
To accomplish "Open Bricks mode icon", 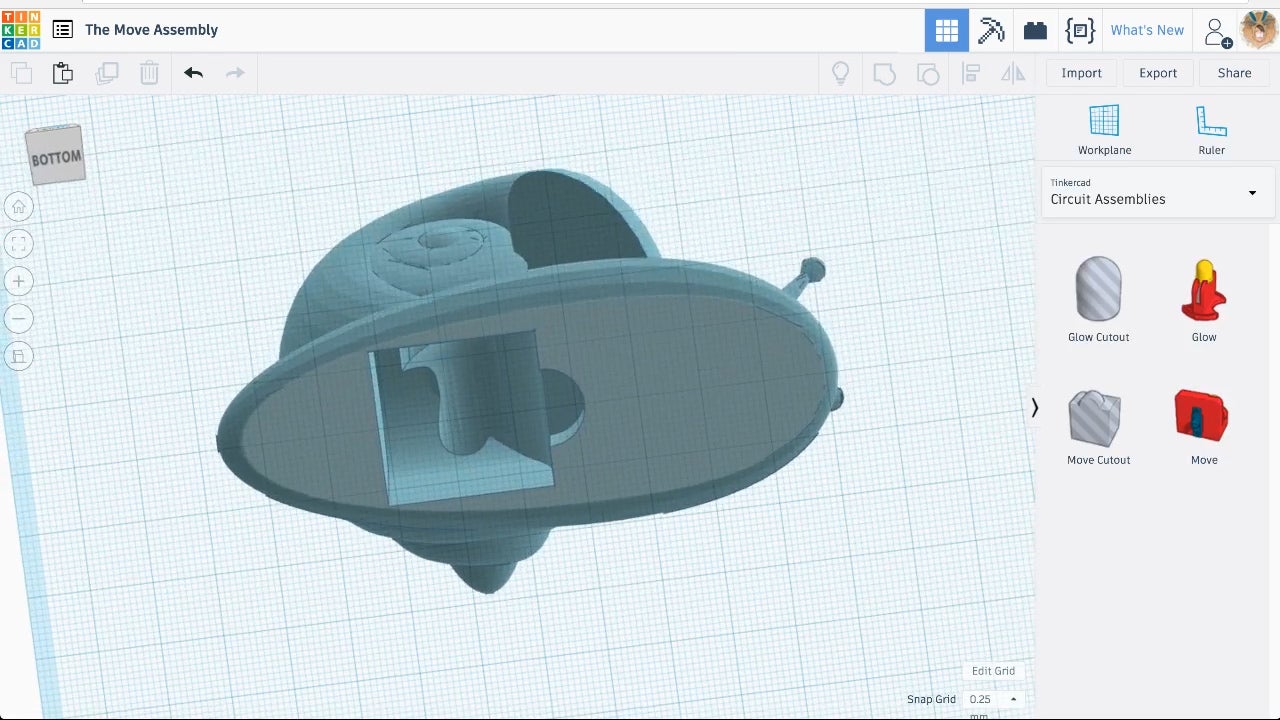I will click(x=1035, y=30).
